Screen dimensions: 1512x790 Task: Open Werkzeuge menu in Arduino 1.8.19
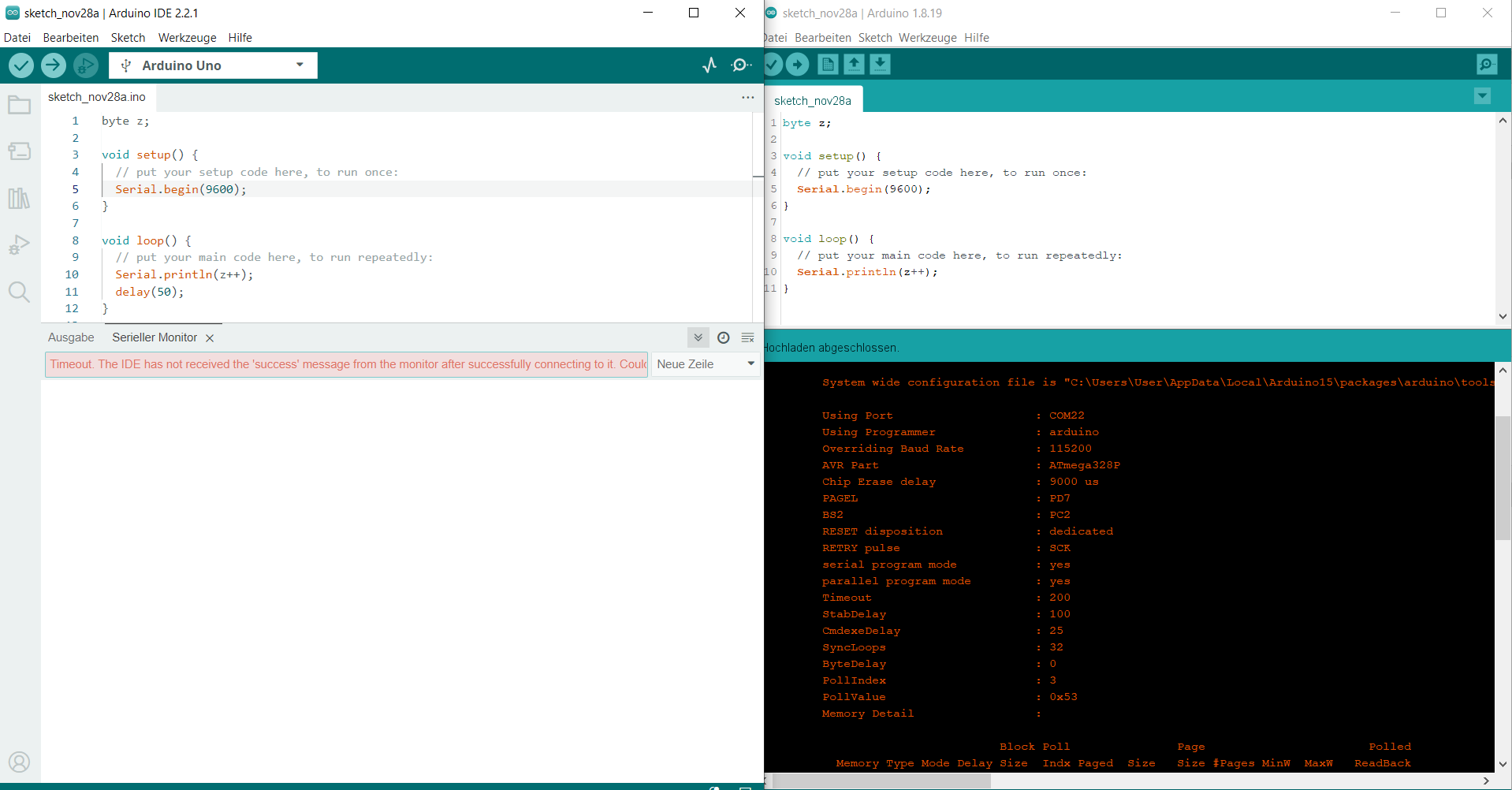pos(928,38)
